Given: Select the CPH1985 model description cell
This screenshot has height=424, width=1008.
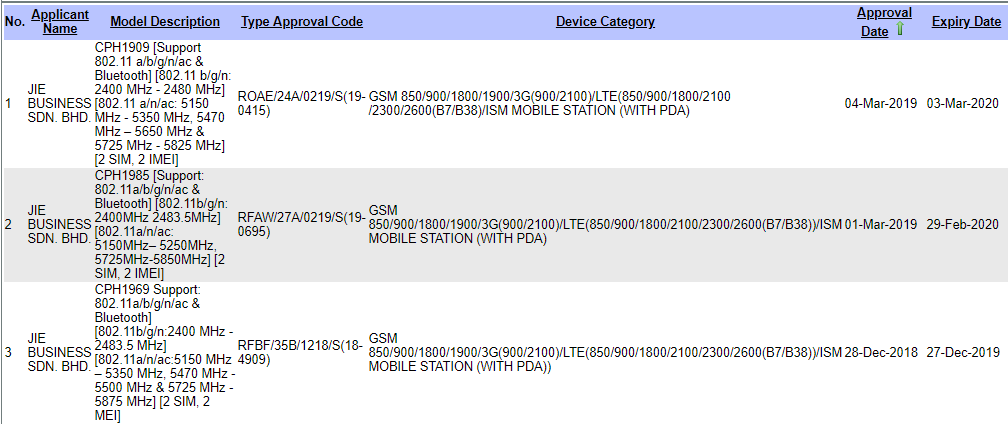Looking at the screenshot, I should click(160, 224).
